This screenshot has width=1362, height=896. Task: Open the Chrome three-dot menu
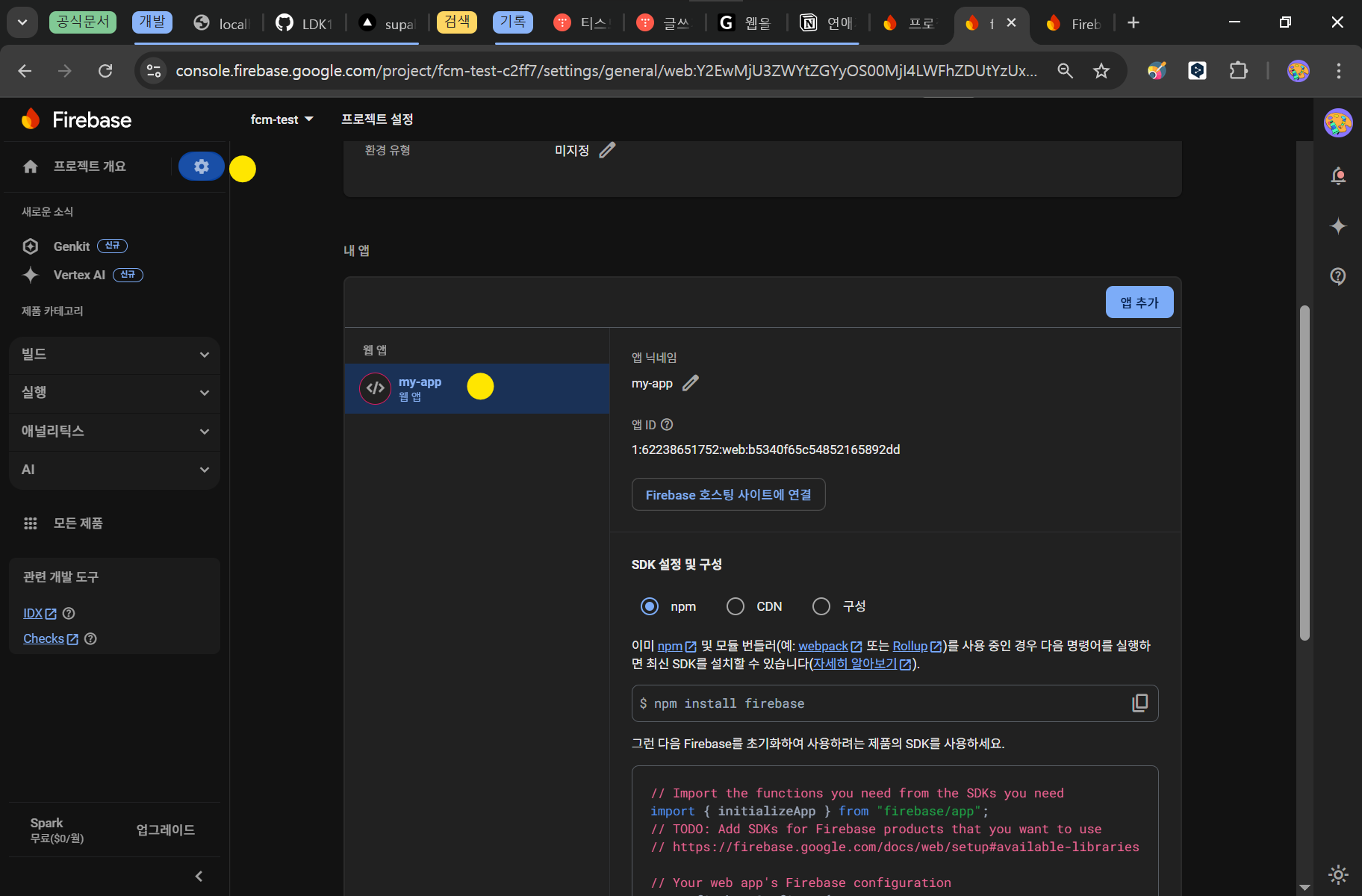coord(1338,71)
